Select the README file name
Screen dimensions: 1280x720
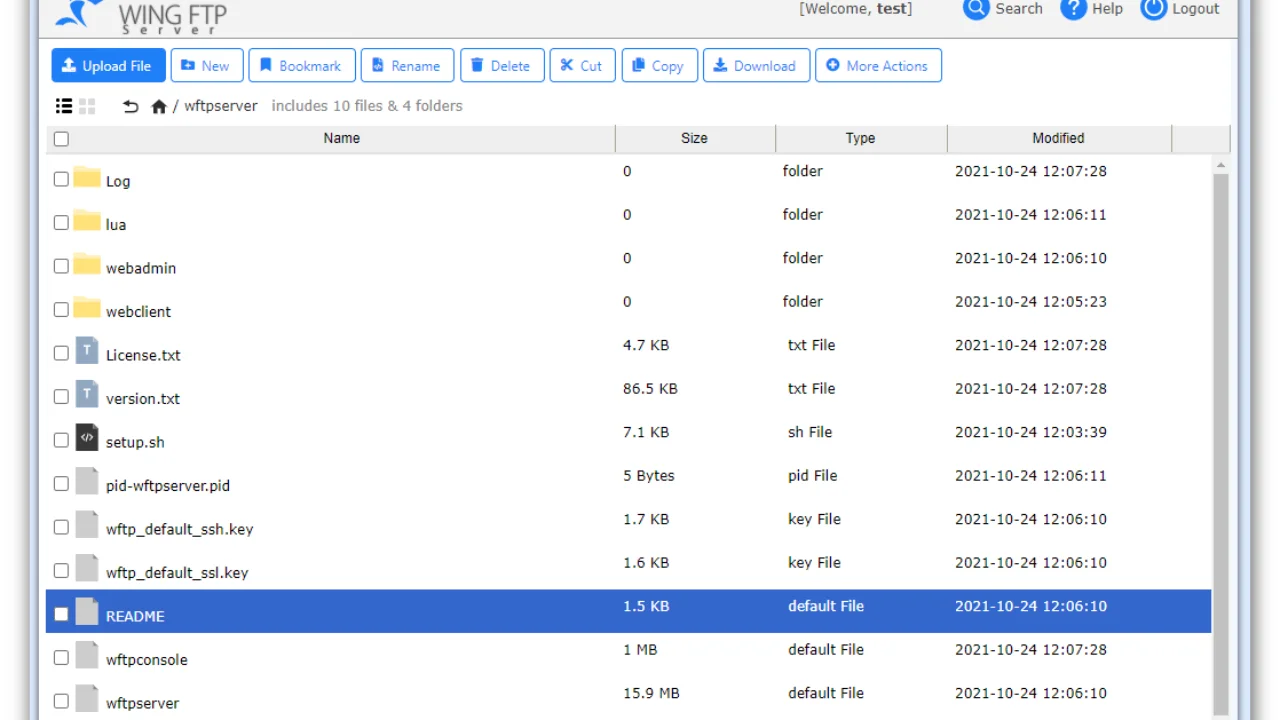[x=135, y=616]
